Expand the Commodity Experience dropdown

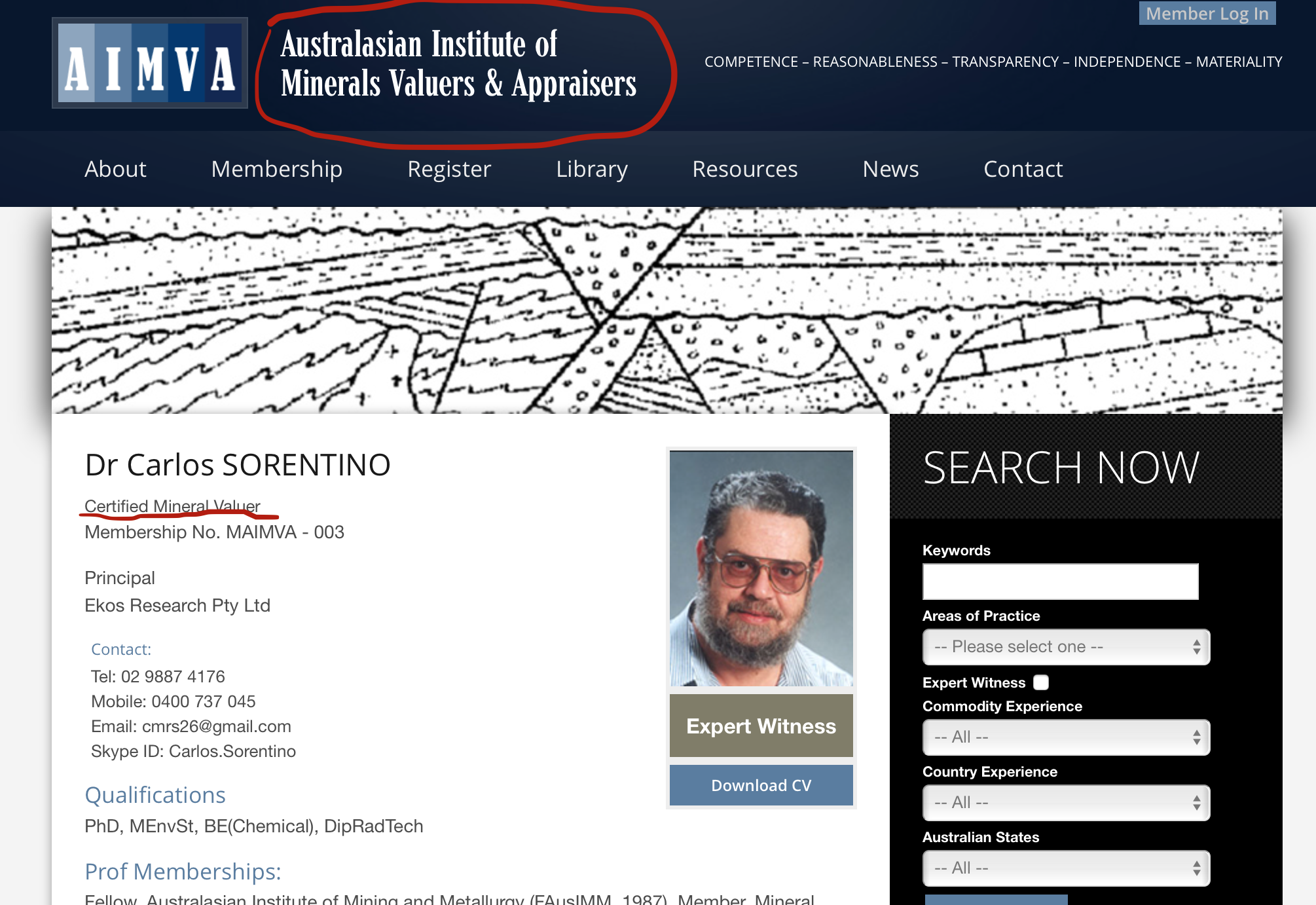coord(1067,737)
